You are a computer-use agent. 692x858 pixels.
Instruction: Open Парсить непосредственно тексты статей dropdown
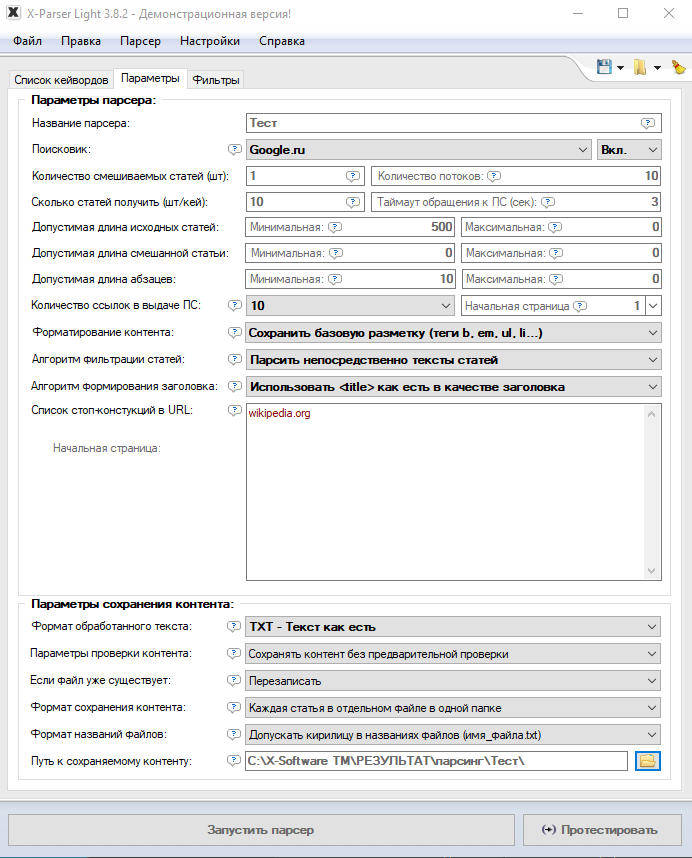click(453, 360)
